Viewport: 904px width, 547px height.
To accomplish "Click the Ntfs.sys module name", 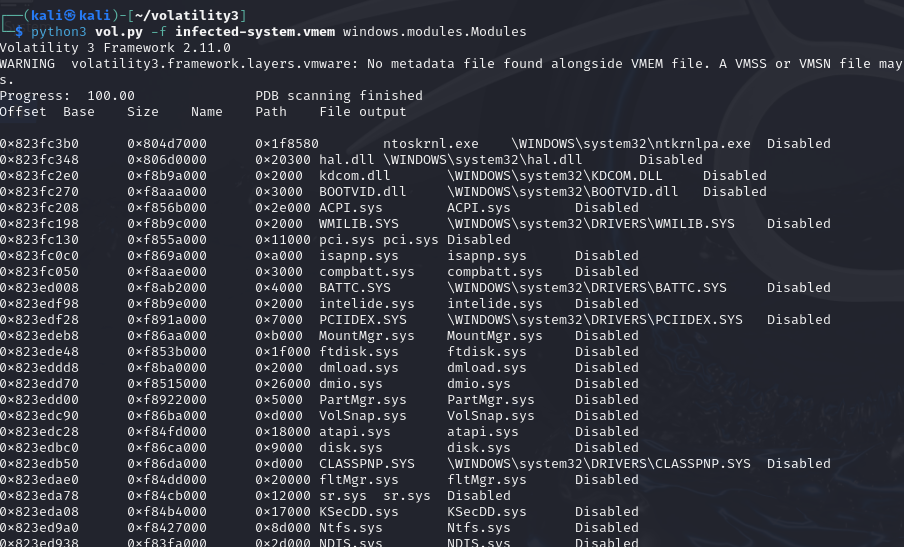I will click(x=351, y=528).
